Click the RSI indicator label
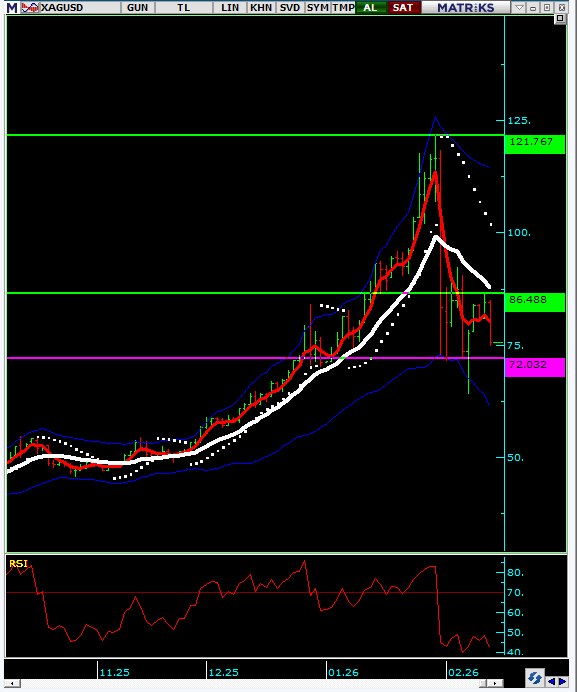 click(x=19, y=564)
